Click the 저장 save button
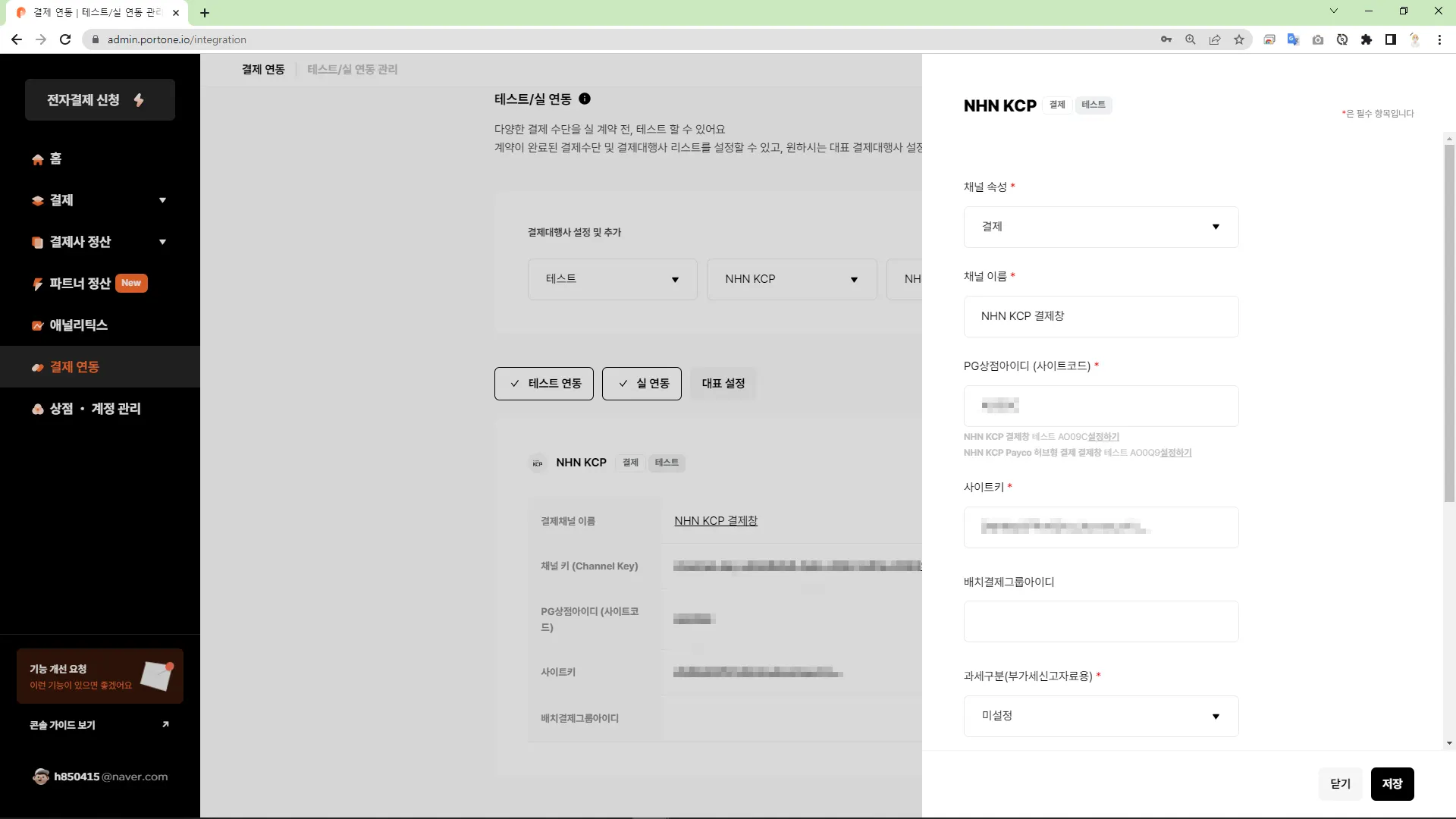 pos(1392,784)
